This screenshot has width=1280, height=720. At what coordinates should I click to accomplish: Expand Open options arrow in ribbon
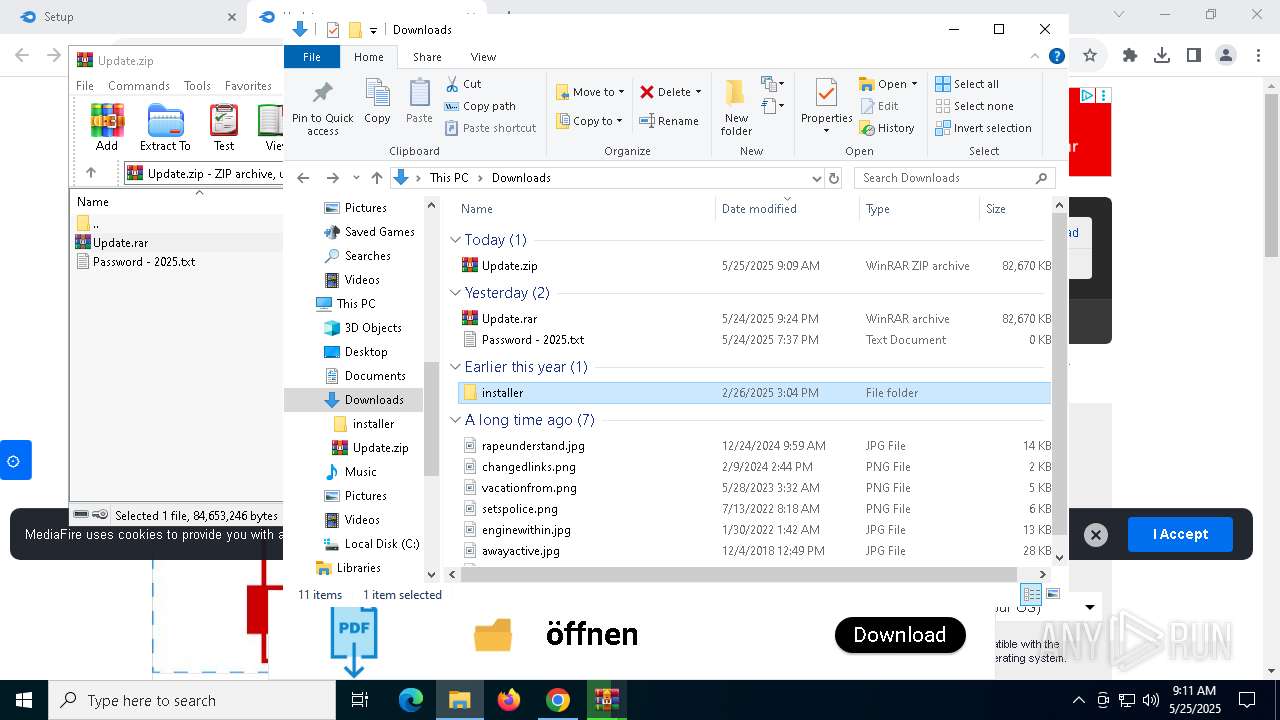tap(914, 84)
